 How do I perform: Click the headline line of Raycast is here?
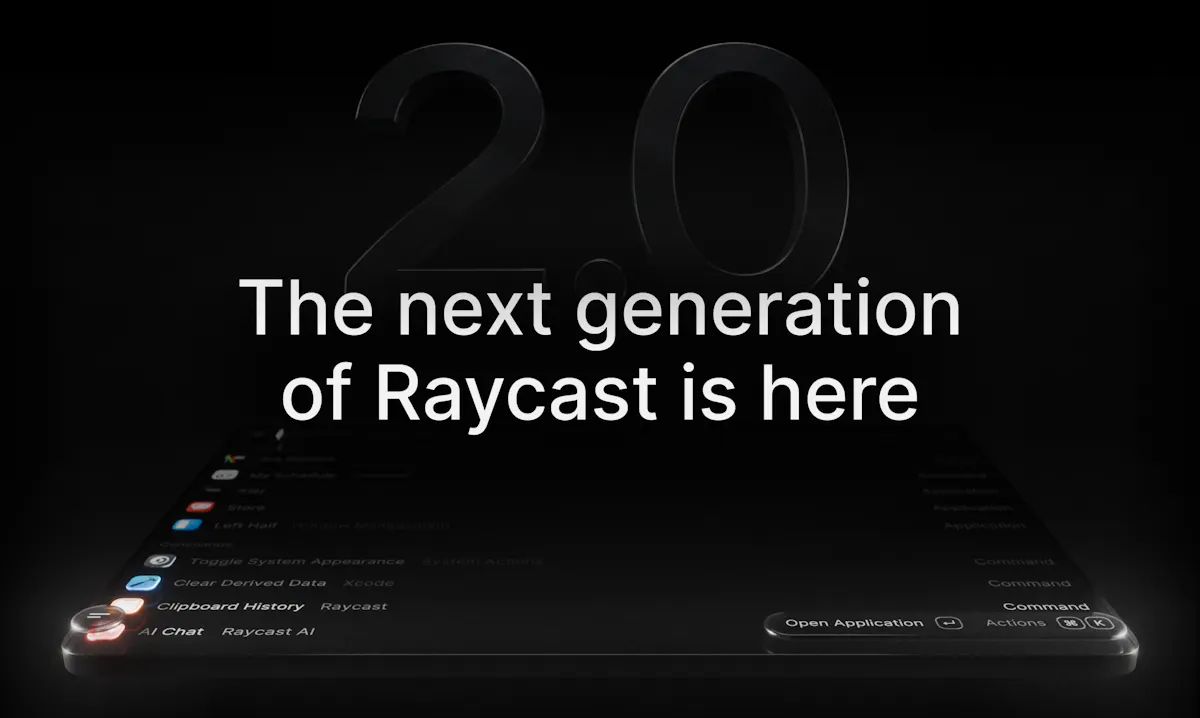pyautogui.click(x=600, y=395)
